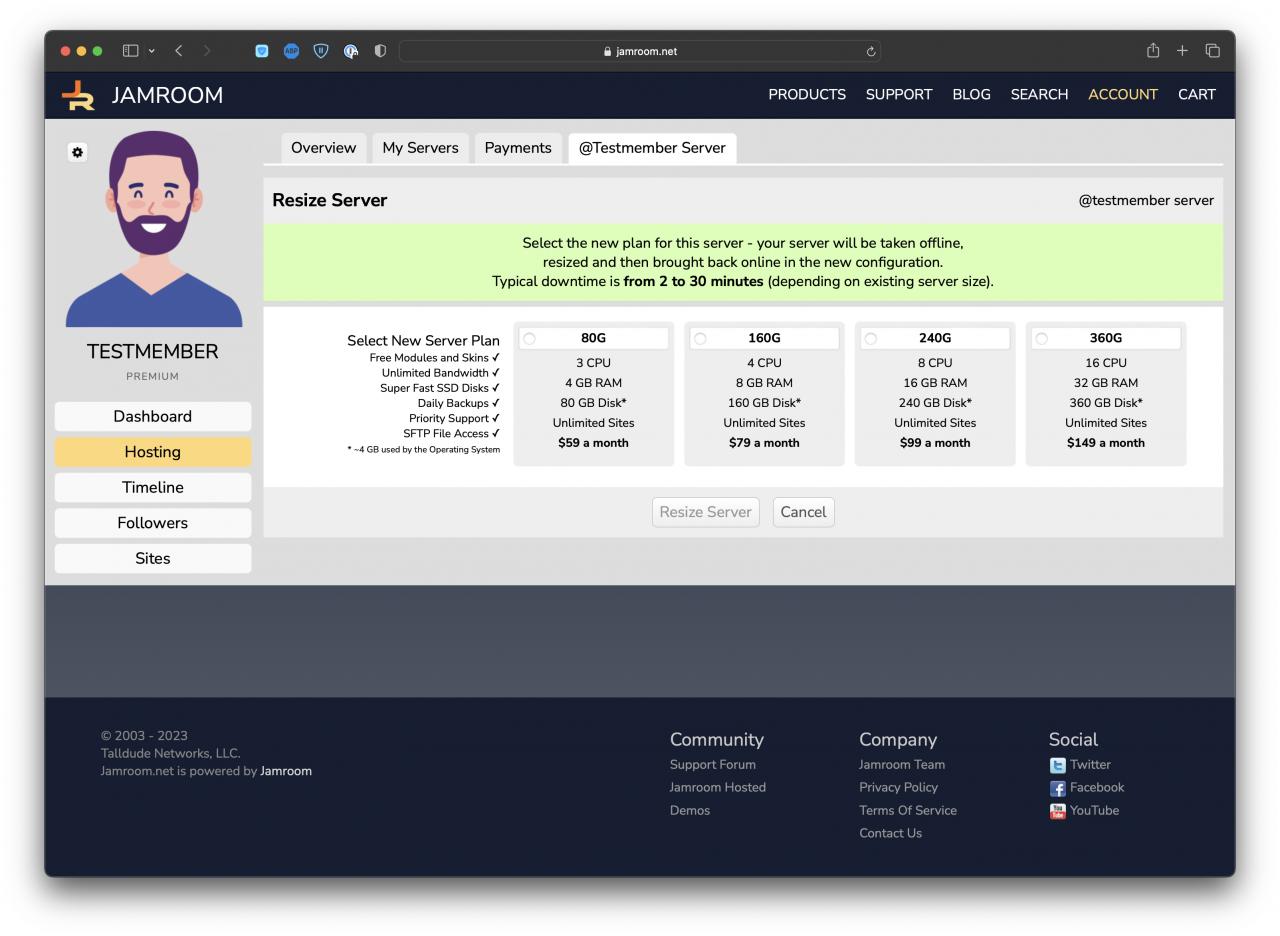
Task: Choose the 360G server plan radio
Action: [x=1041, y=339]
